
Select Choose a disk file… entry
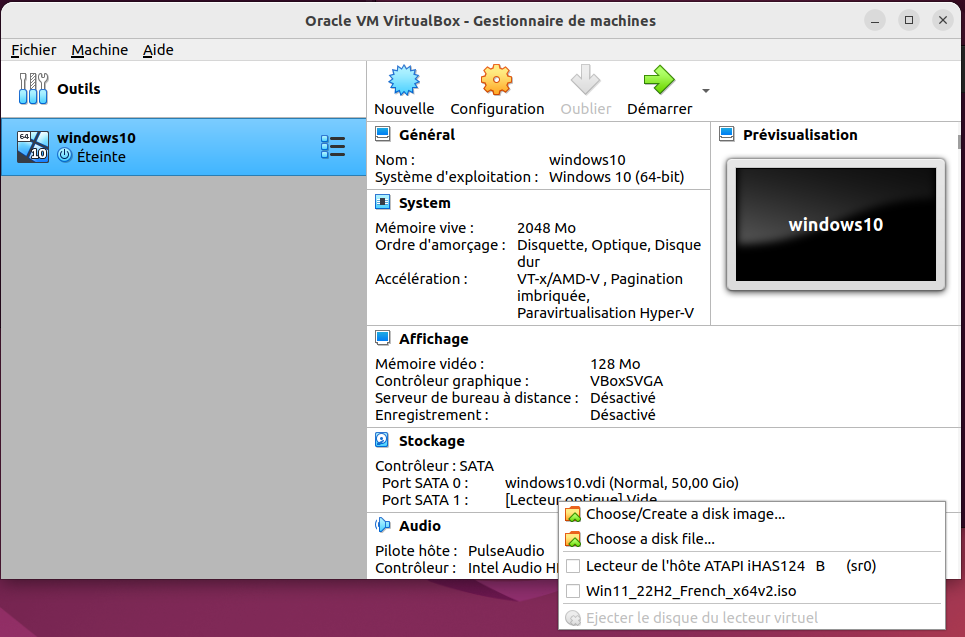[751, 539]
